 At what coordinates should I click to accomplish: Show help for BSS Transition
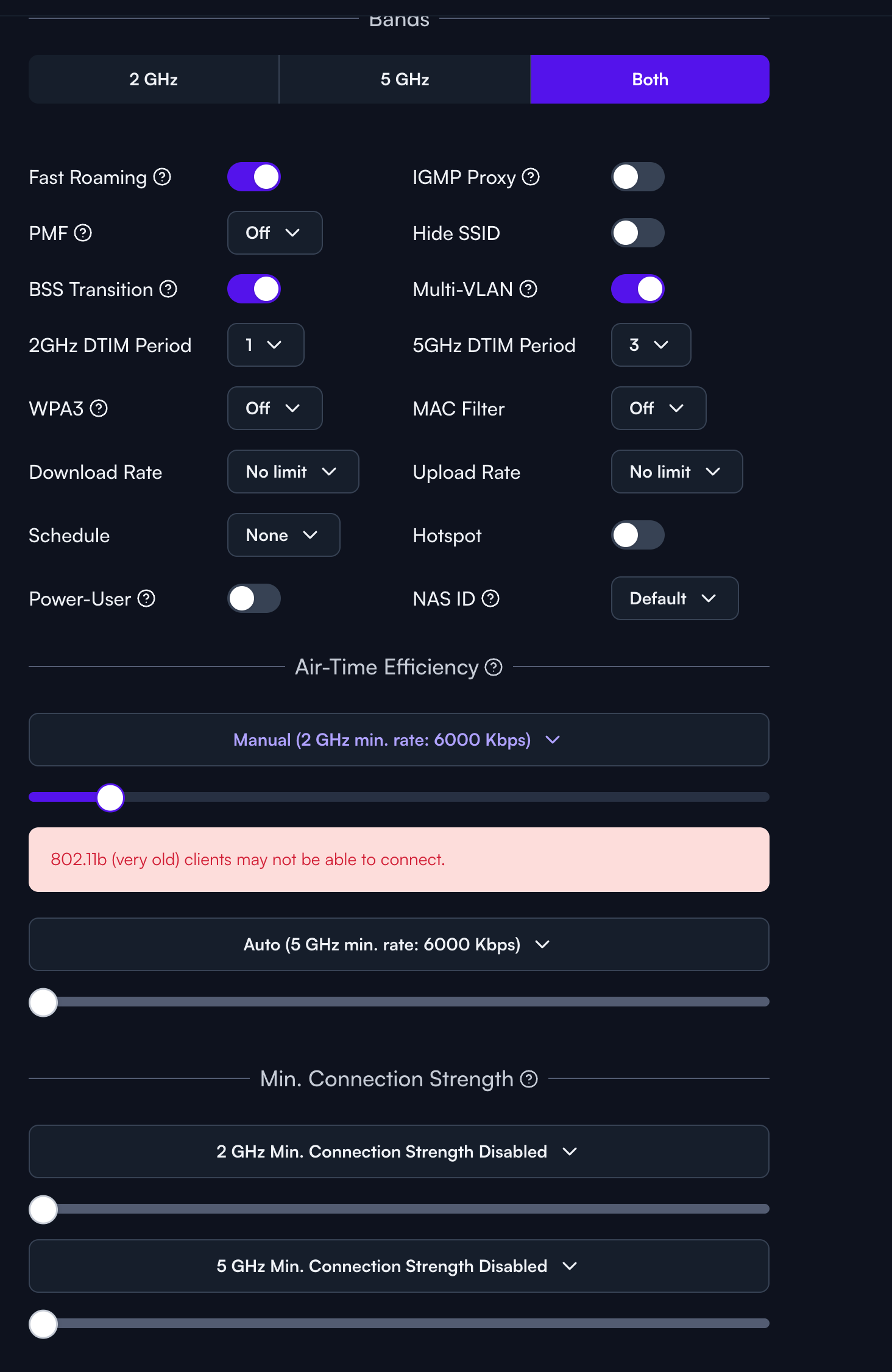coord(168,289)
